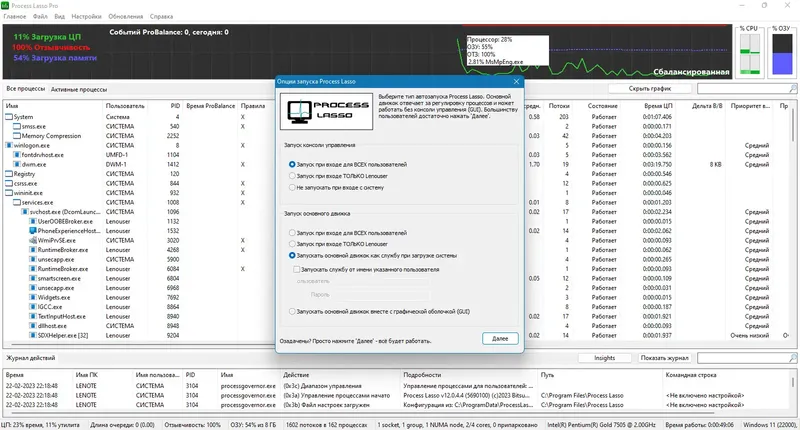
Task: Select console launch ONLY for Lenouser
Action: coord(292,176)
